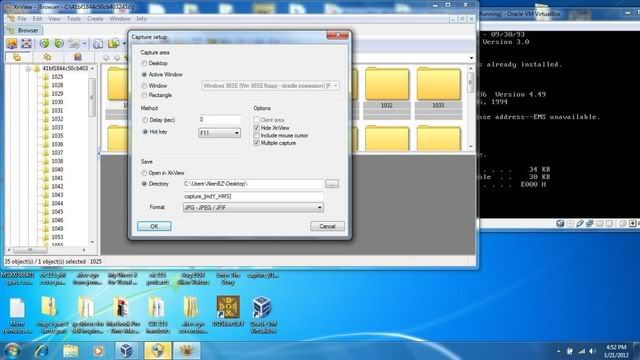Open the blank text file desktop icon
Image resolution: width=640 pixels, height=360 pixels.
pos(17,315)
